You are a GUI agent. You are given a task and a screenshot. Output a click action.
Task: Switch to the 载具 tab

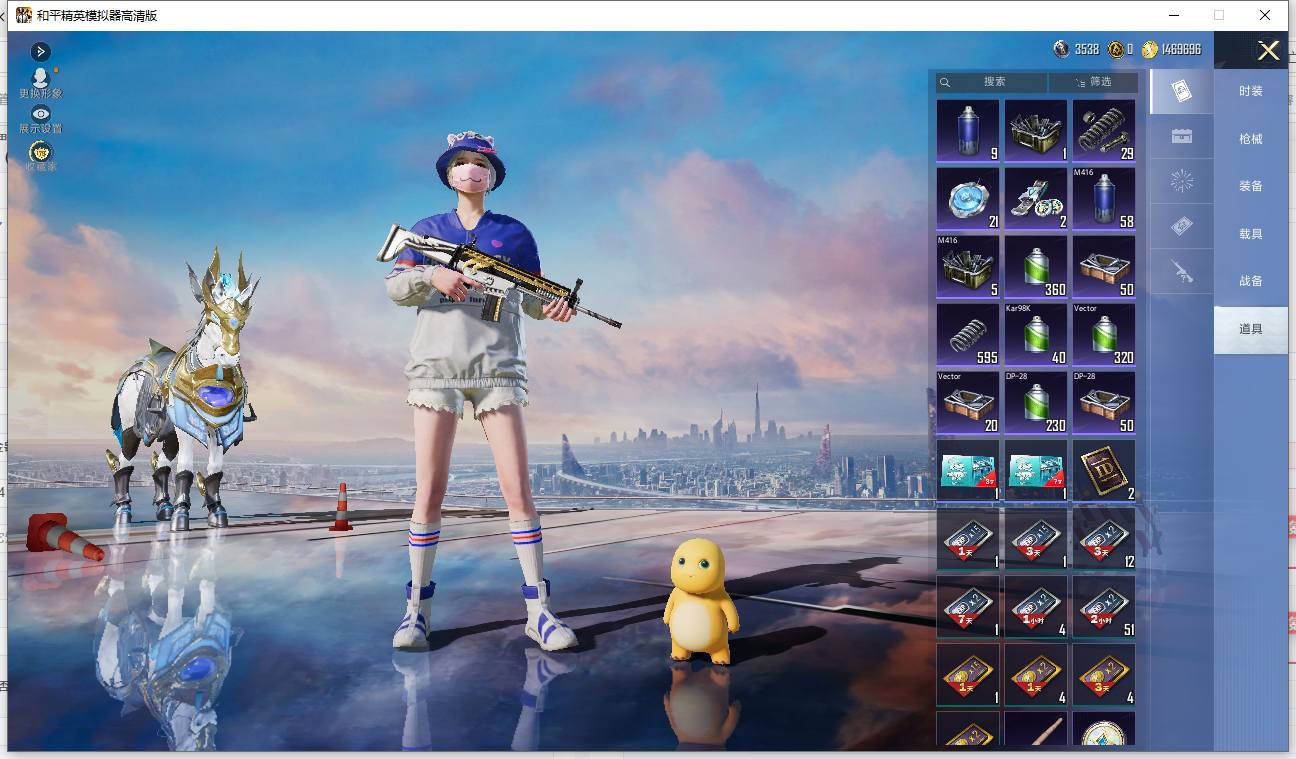tap(1250, 234)
